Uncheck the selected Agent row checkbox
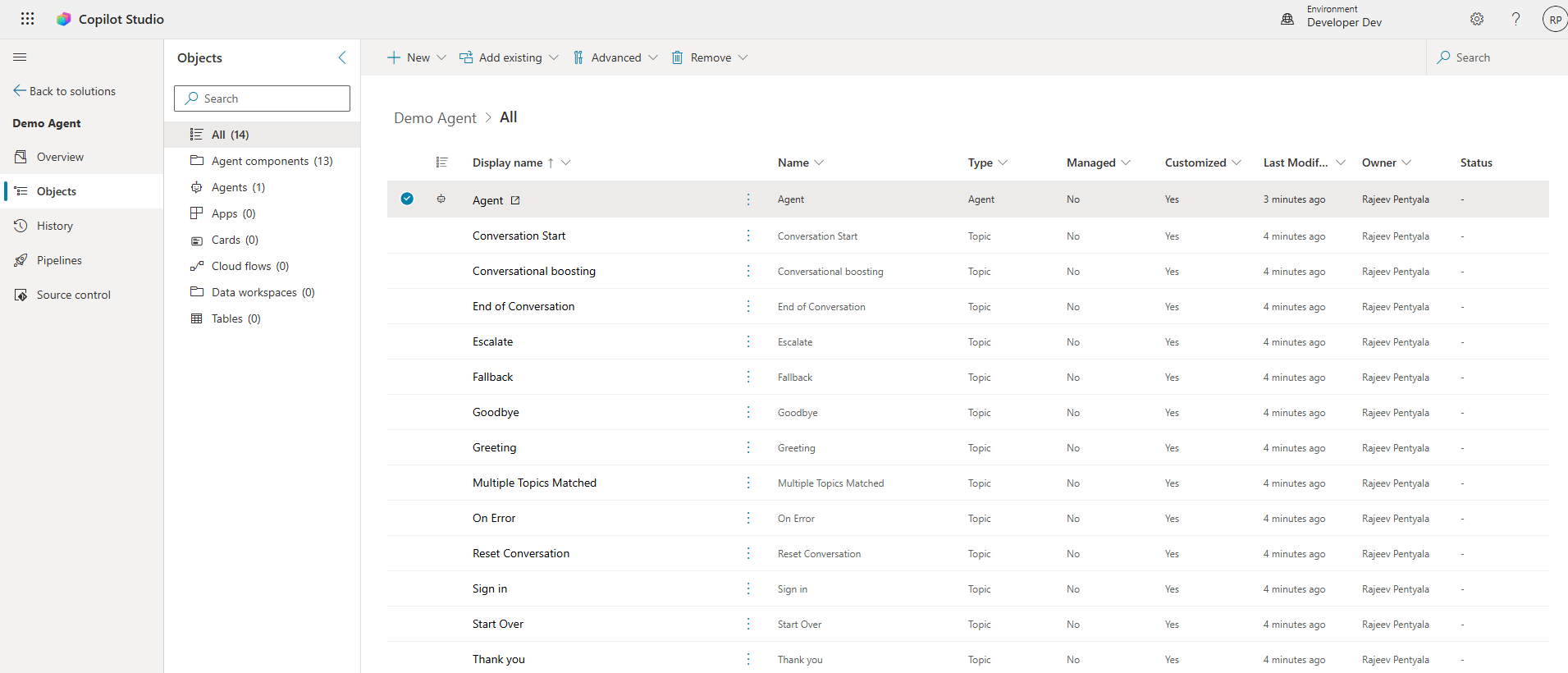Screen dimensions: 1568x673 (x=407, y=199)
